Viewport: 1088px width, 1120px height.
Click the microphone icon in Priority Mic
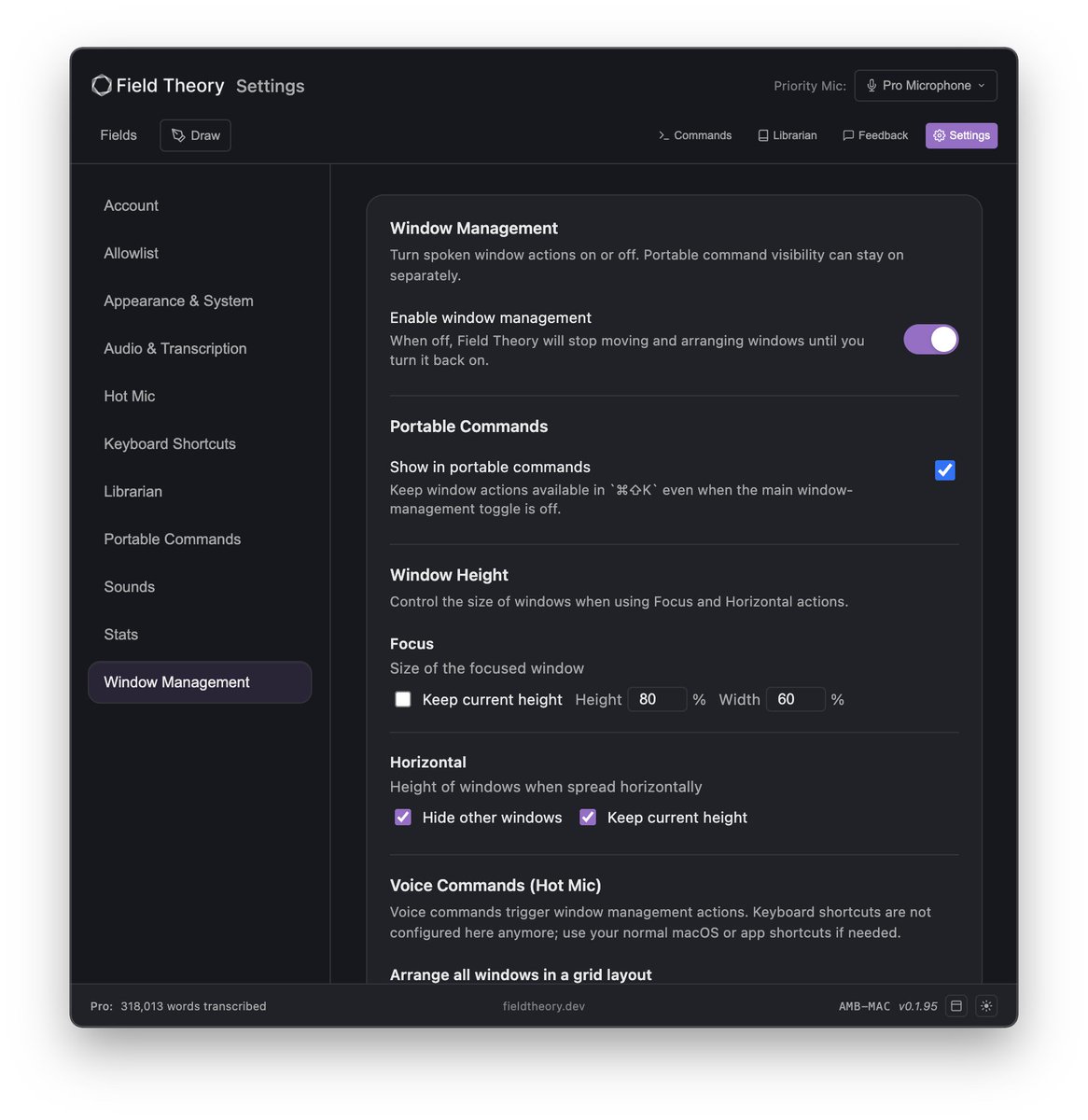click(872, 85)
